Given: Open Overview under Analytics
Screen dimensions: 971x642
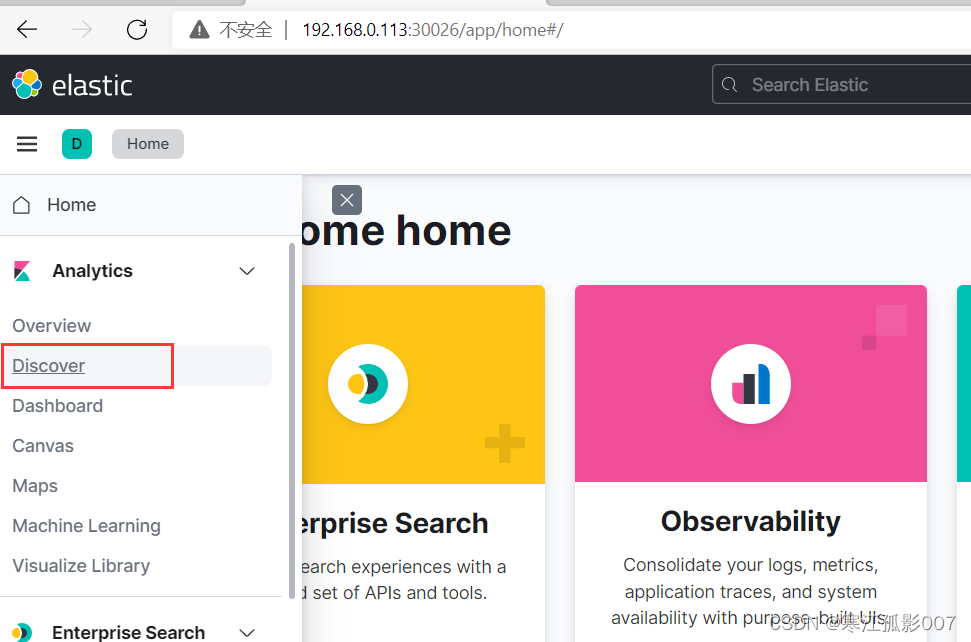Looking at the screenshot, I should click(x=52, y=326).
